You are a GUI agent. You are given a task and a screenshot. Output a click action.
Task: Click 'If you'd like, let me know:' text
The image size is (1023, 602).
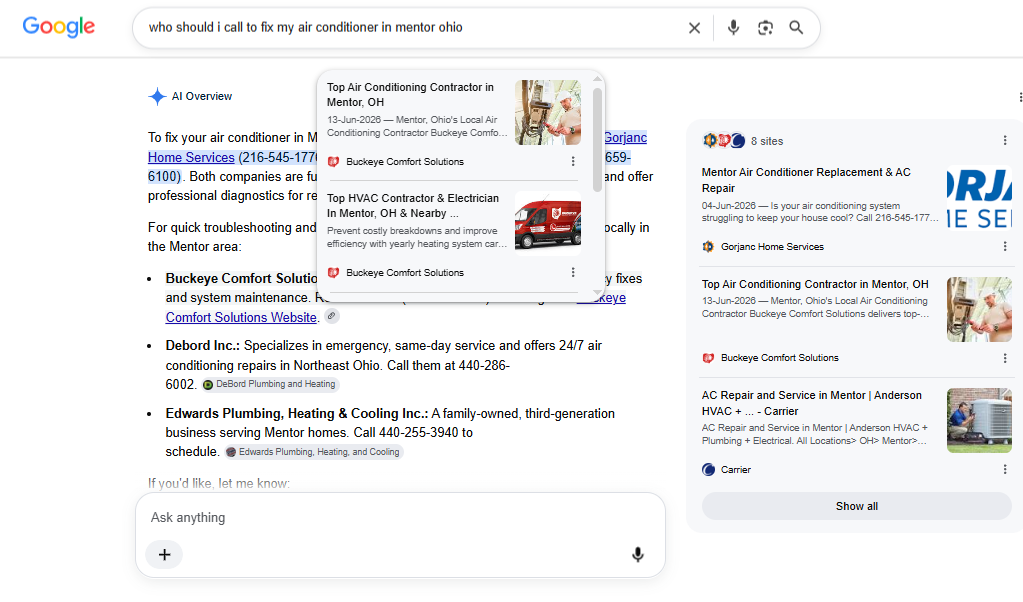[x=219, y=483]
